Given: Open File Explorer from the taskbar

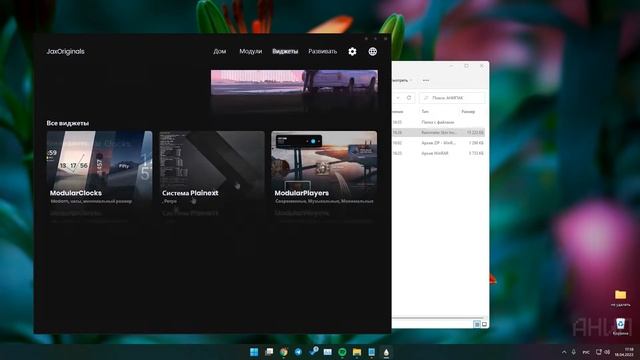Looking at the screenshot, I should (x=357, y=352).
